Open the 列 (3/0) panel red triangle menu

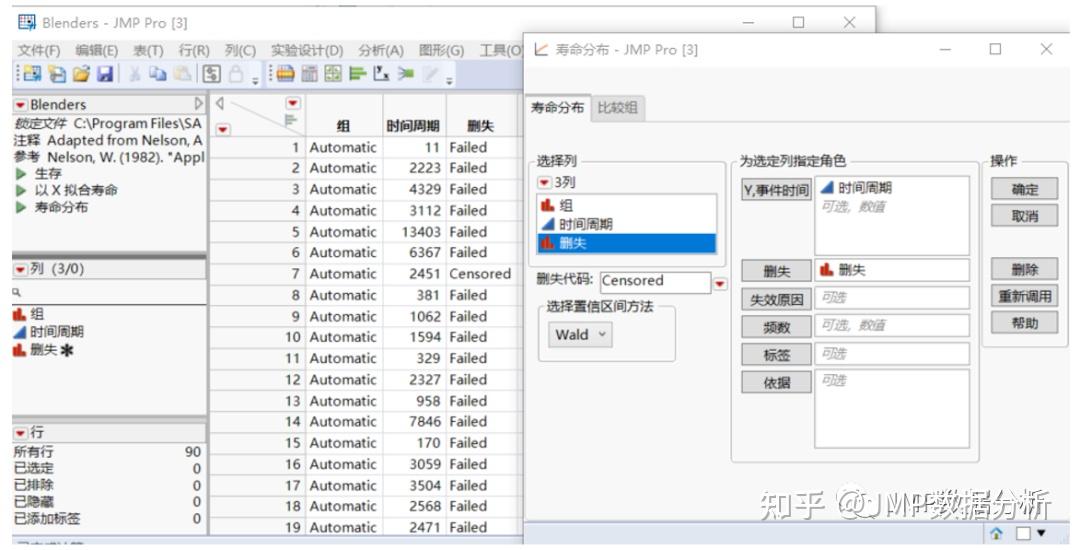(21, 269)
